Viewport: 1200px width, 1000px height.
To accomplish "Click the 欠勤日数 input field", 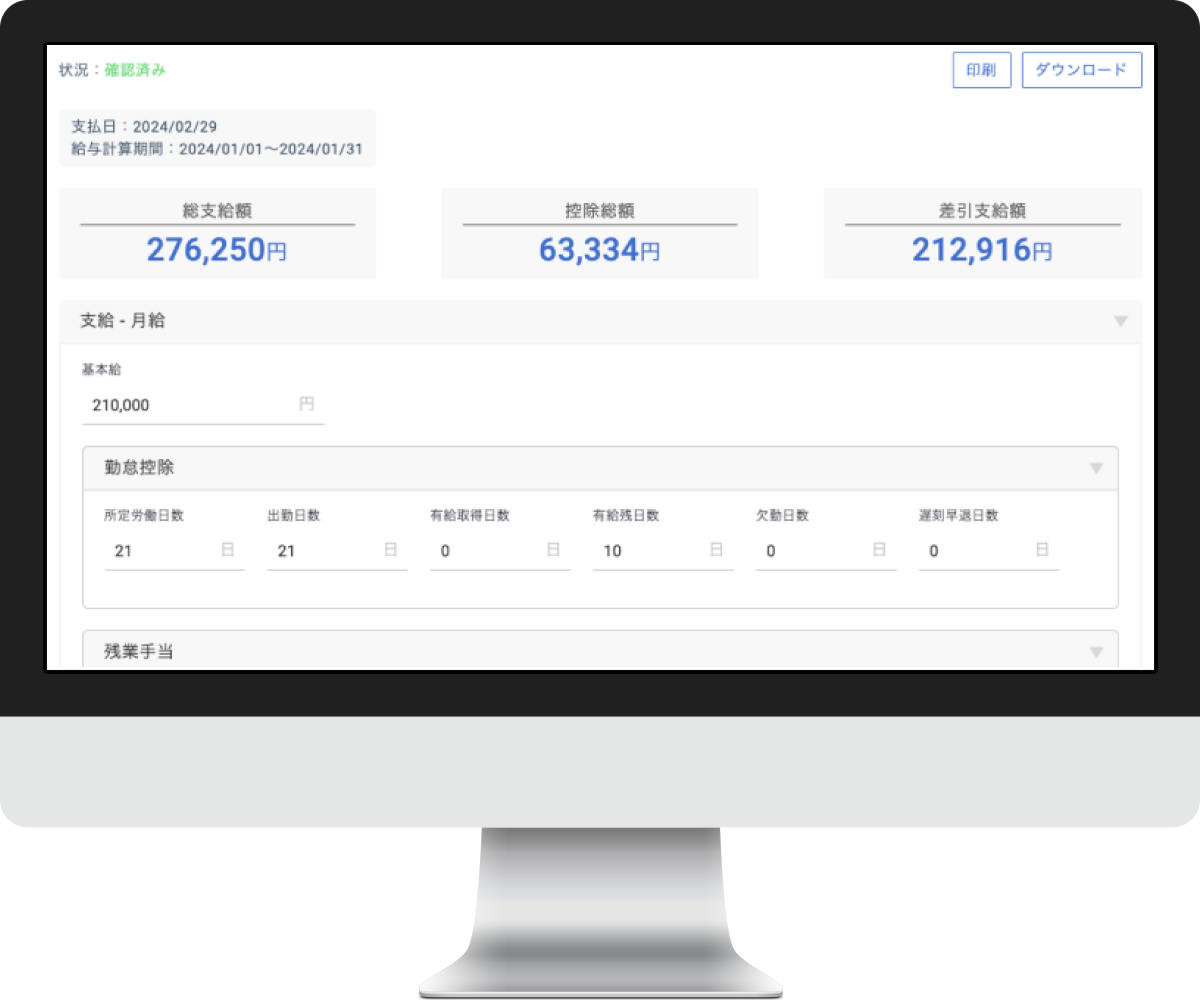I will tap(814, 550).
